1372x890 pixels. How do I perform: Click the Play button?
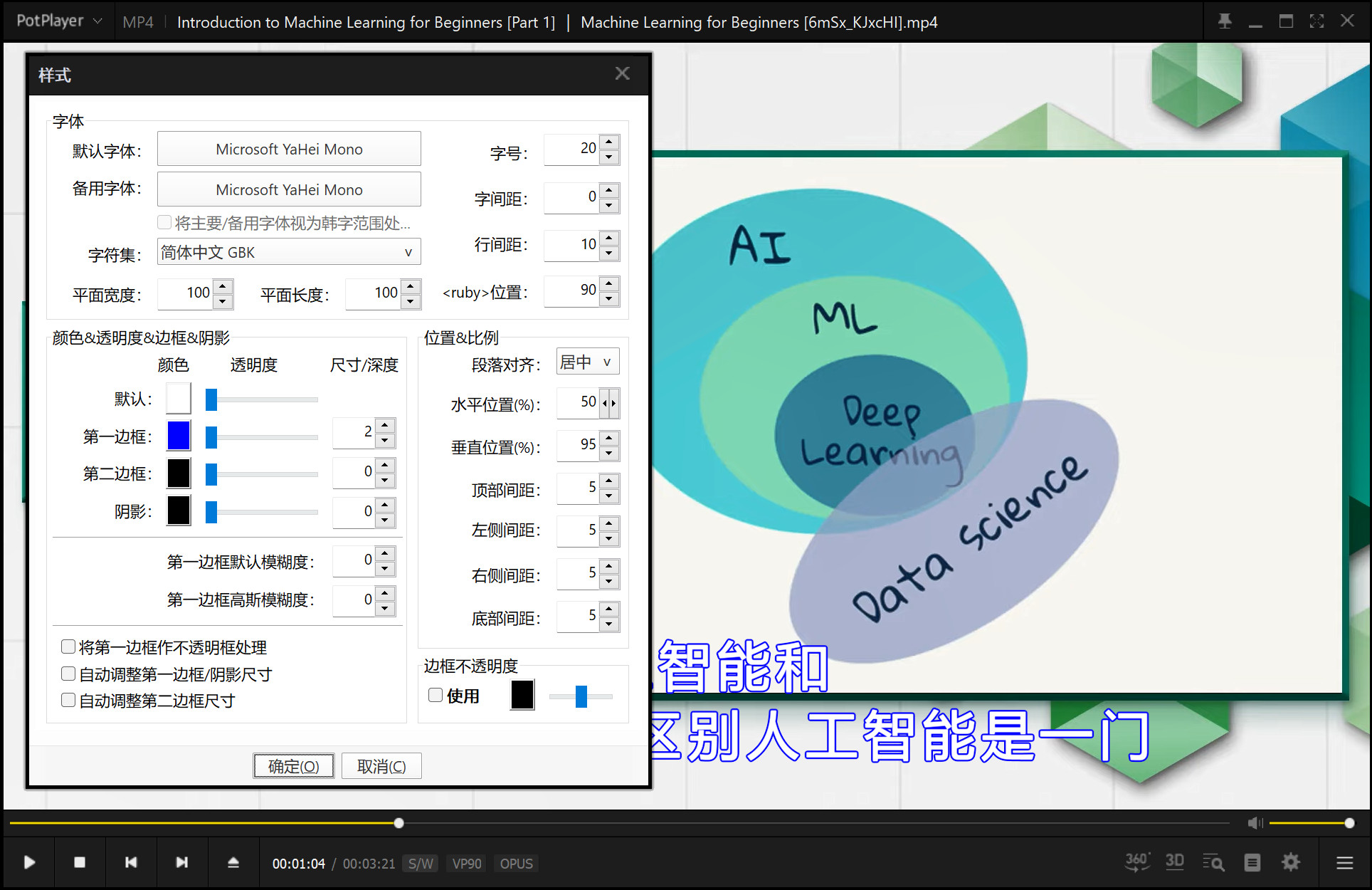point(29,863)
